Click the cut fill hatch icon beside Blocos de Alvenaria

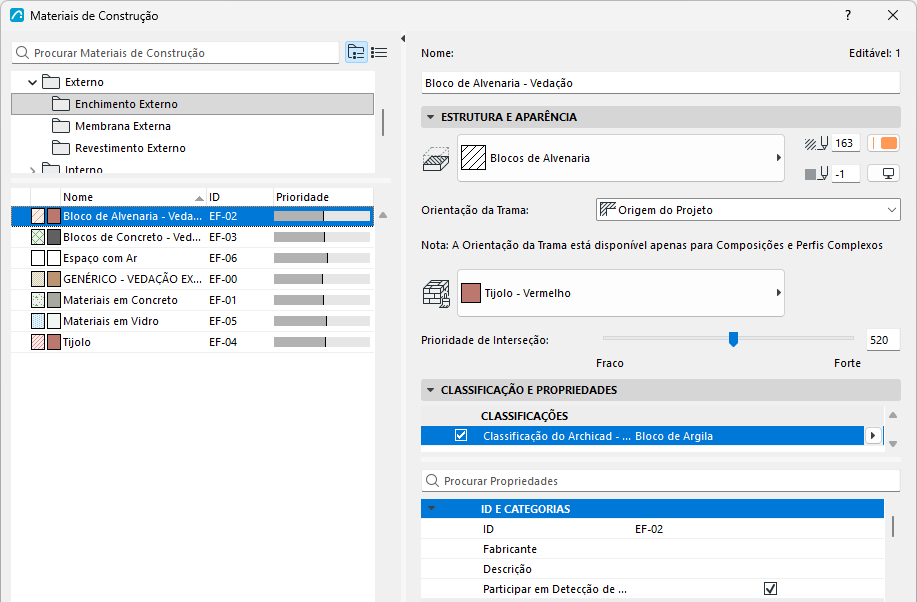coord(436,159)
